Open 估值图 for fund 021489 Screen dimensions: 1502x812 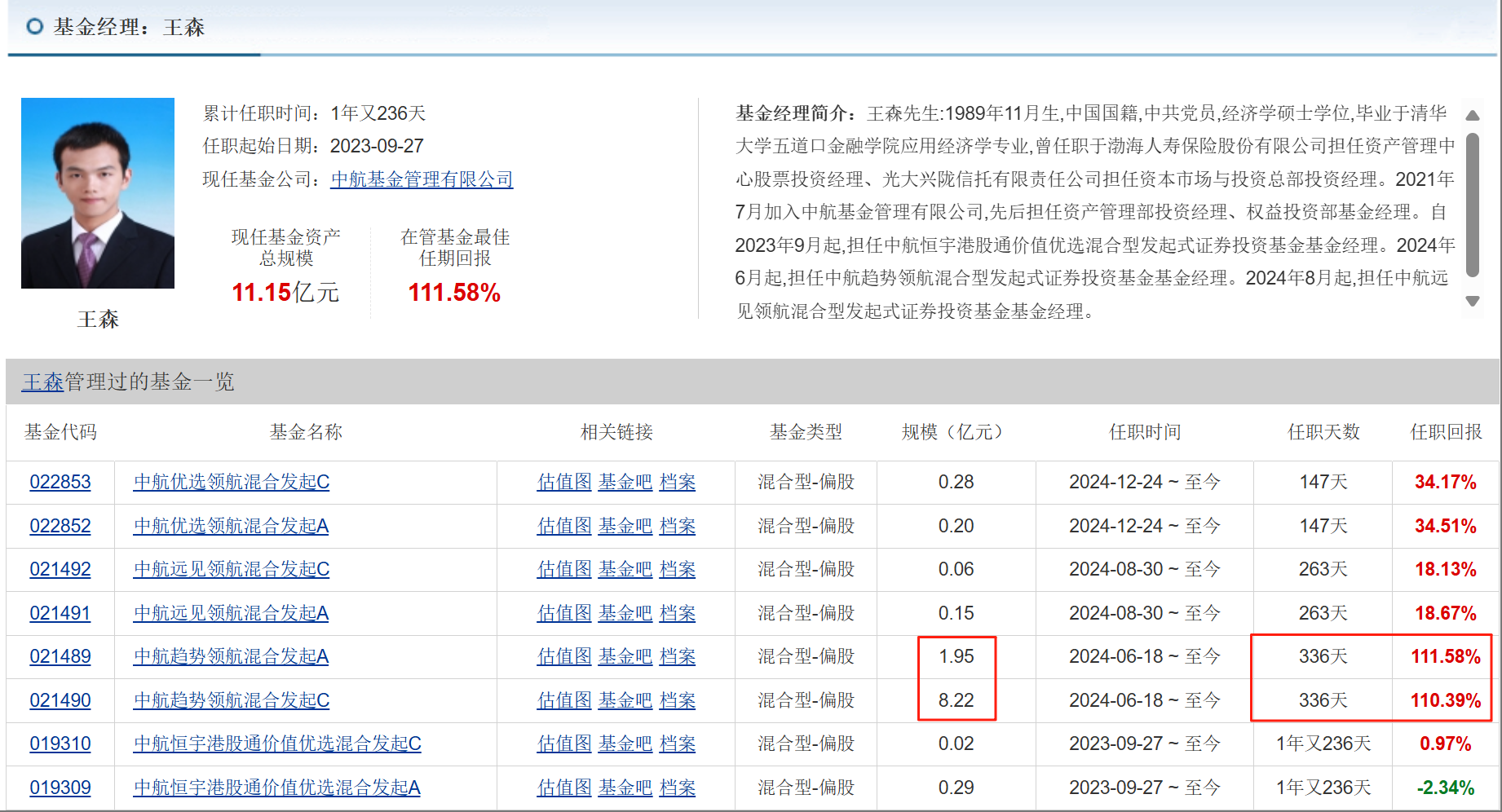coord(564,656)
